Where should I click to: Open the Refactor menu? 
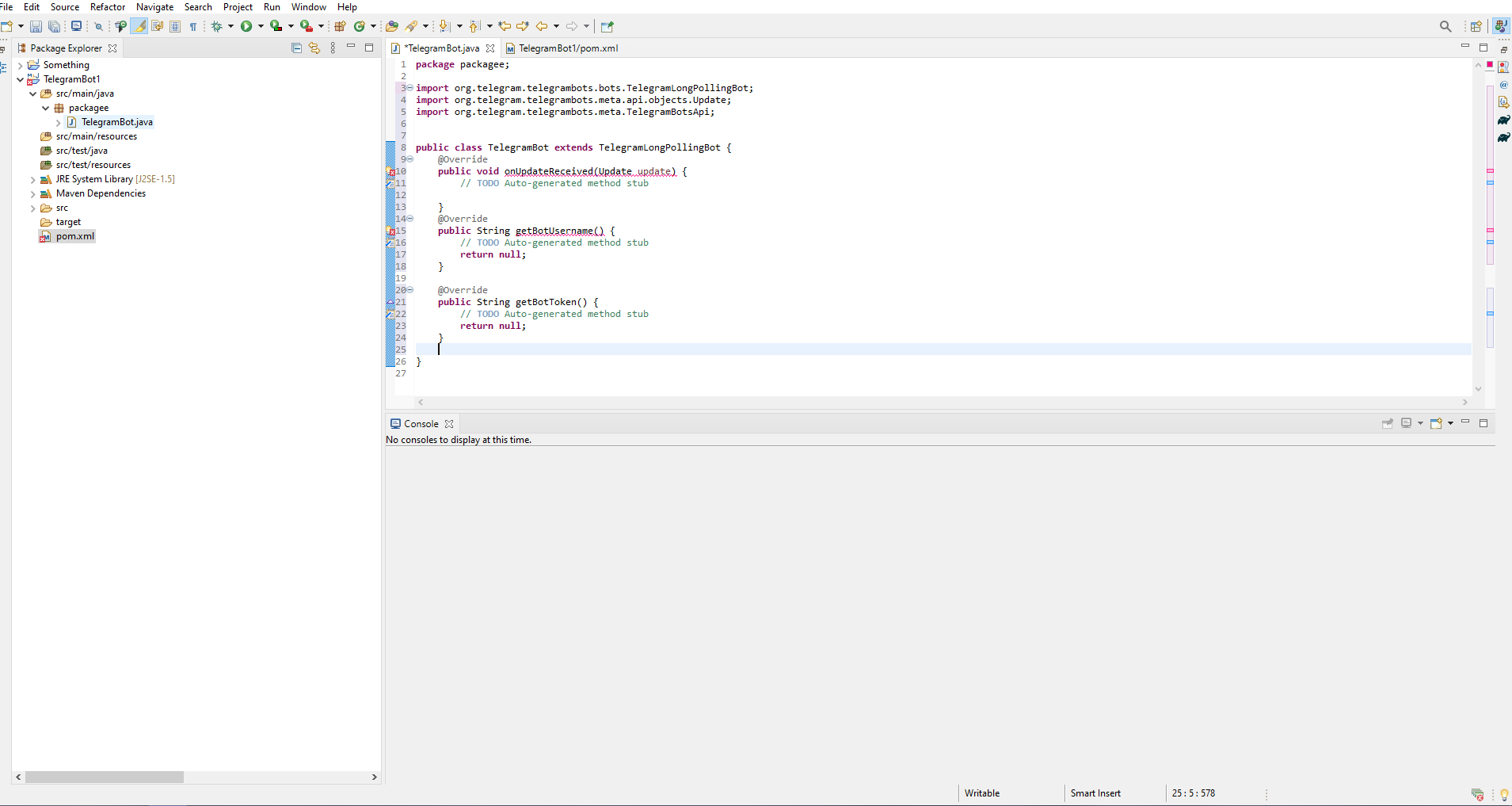[108, 6]
